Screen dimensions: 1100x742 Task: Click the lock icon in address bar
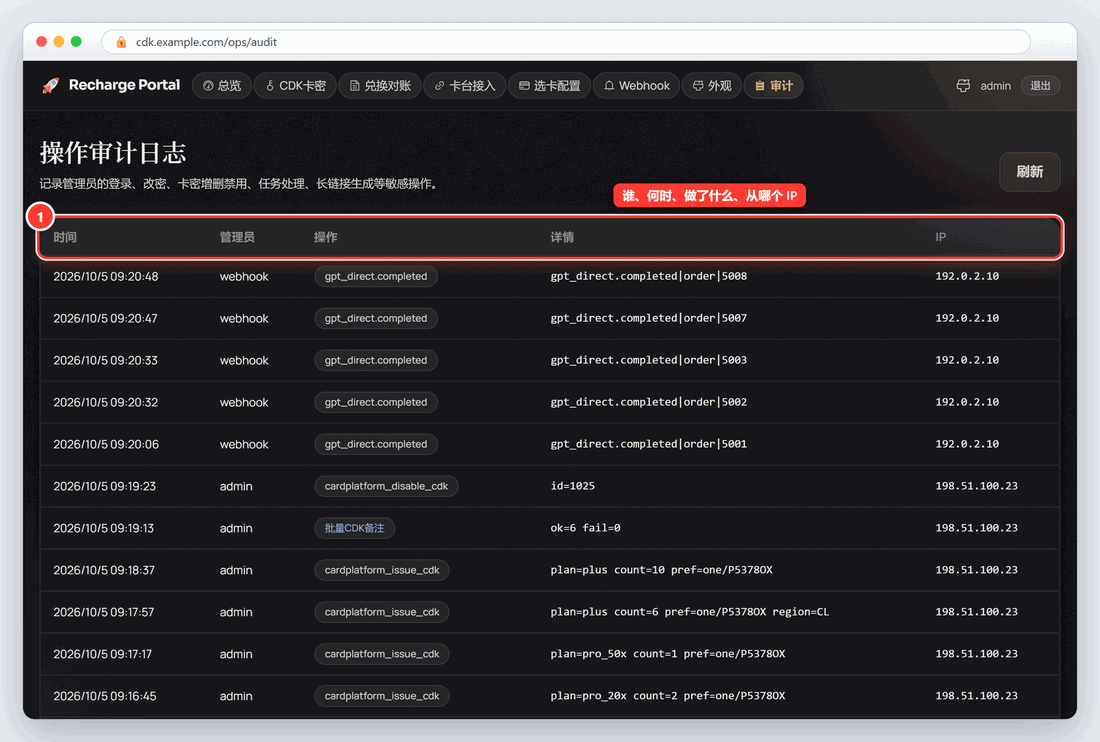(121, 42)
